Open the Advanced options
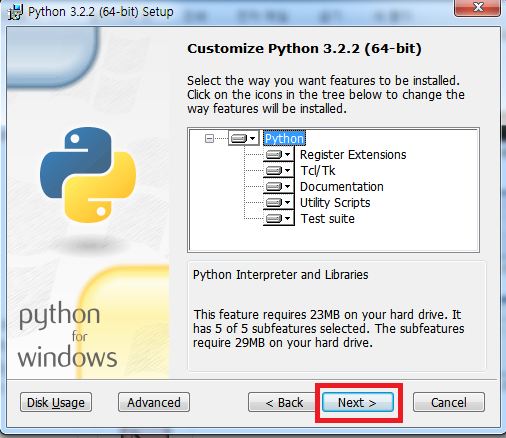The image size is (506, 438). (x=154, y=402)
